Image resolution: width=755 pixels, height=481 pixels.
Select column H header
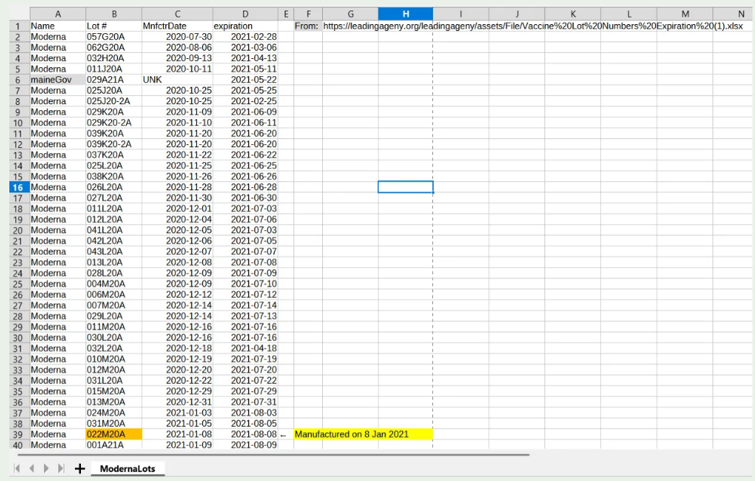point(405,14)
